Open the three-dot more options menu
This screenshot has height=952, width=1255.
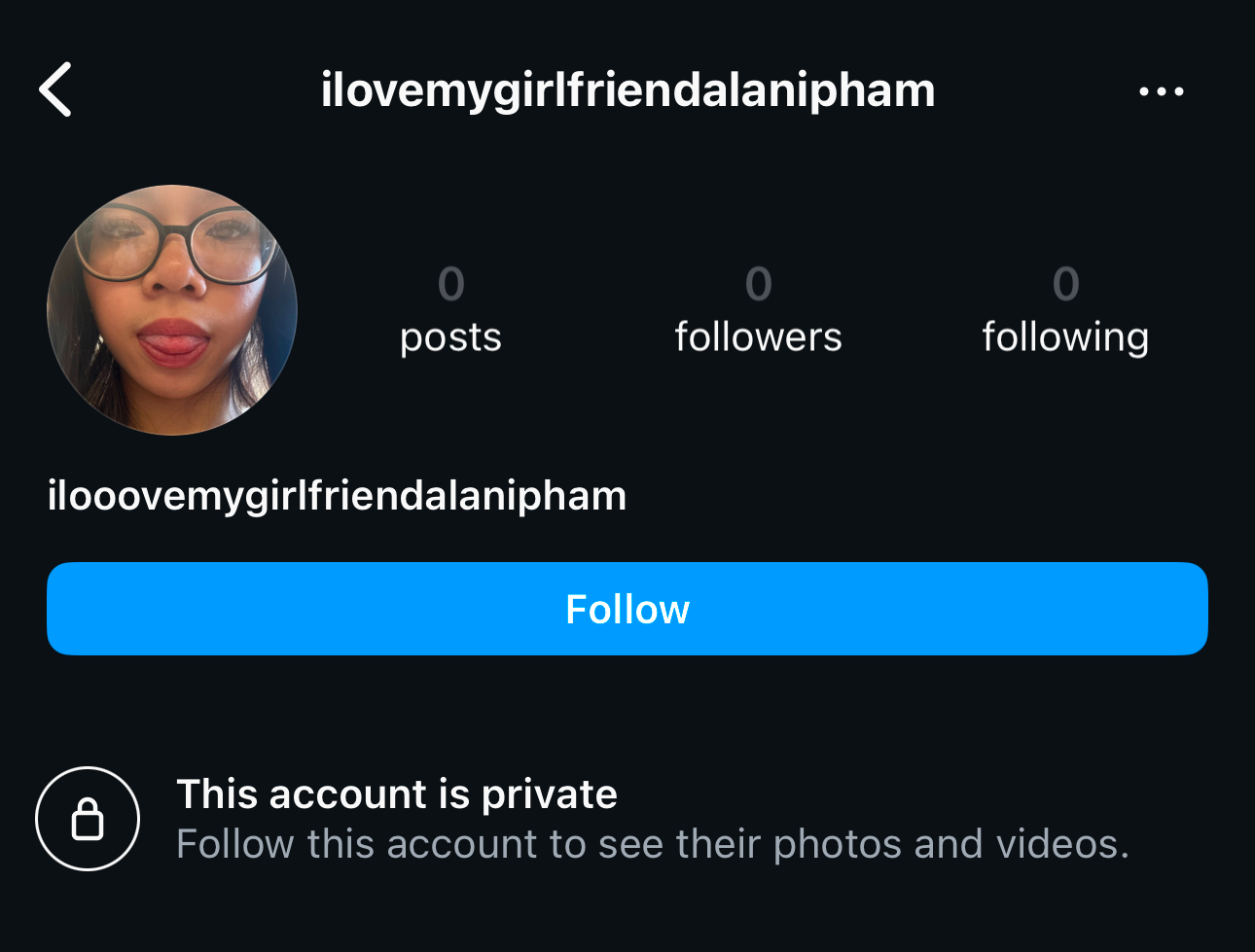click(1161, 91)
